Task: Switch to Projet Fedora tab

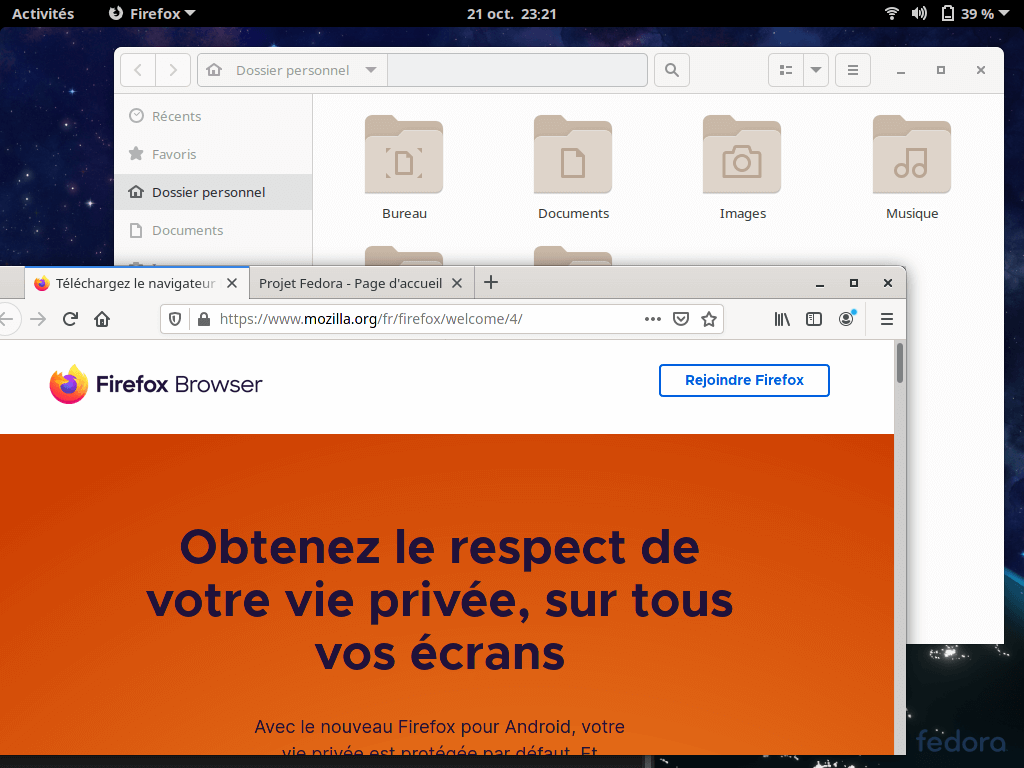Action: click(x=350, y=283)
